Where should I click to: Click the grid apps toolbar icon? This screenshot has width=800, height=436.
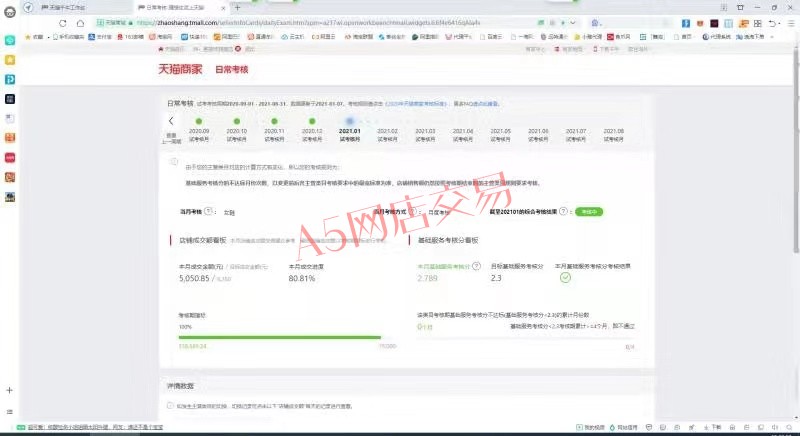tap(758, 23)
